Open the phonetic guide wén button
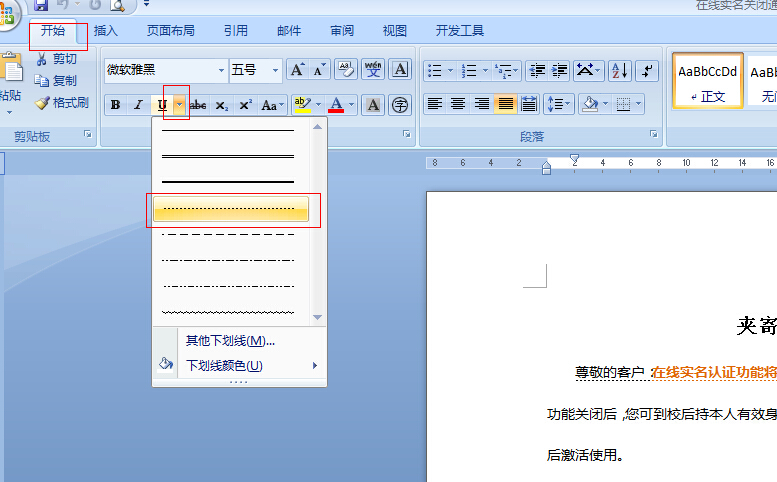This screenshot has width=777, height=482. (x=373, y=70)
